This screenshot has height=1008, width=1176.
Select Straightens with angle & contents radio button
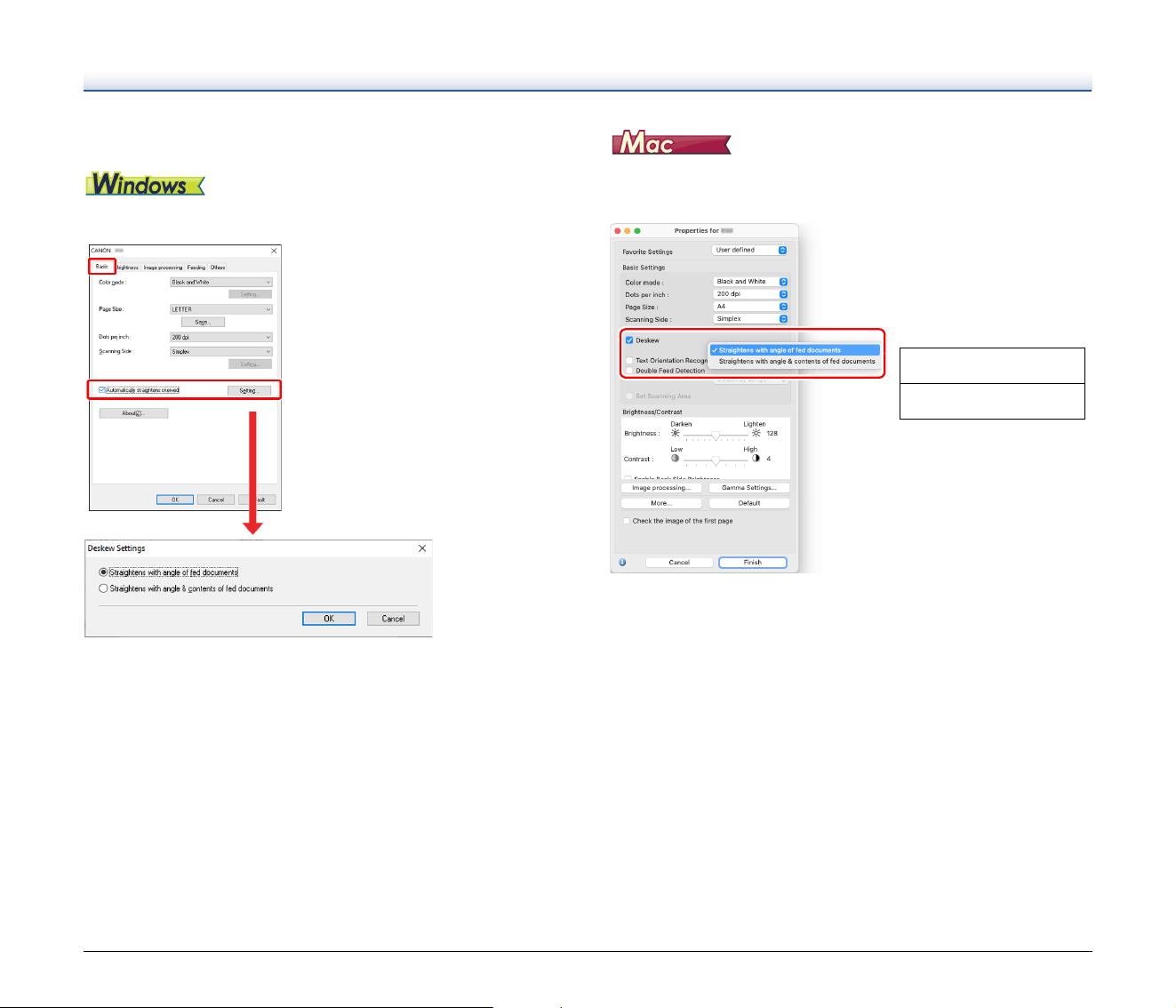(103, 588)
